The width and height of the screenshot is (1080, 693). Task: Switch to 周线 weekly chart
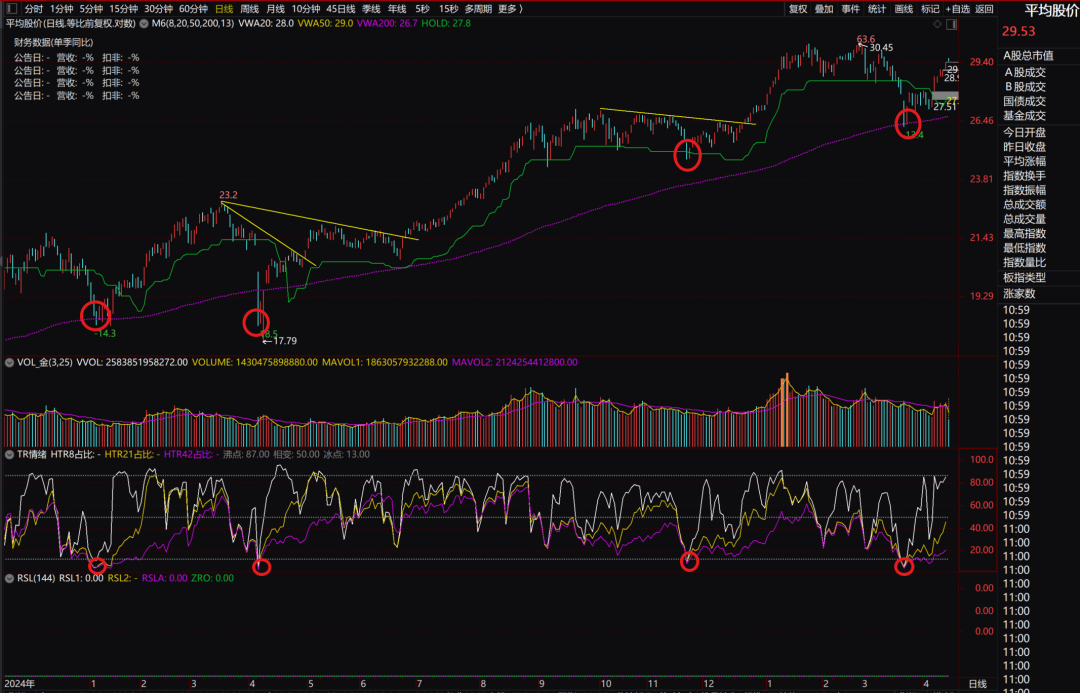point(249,9)
